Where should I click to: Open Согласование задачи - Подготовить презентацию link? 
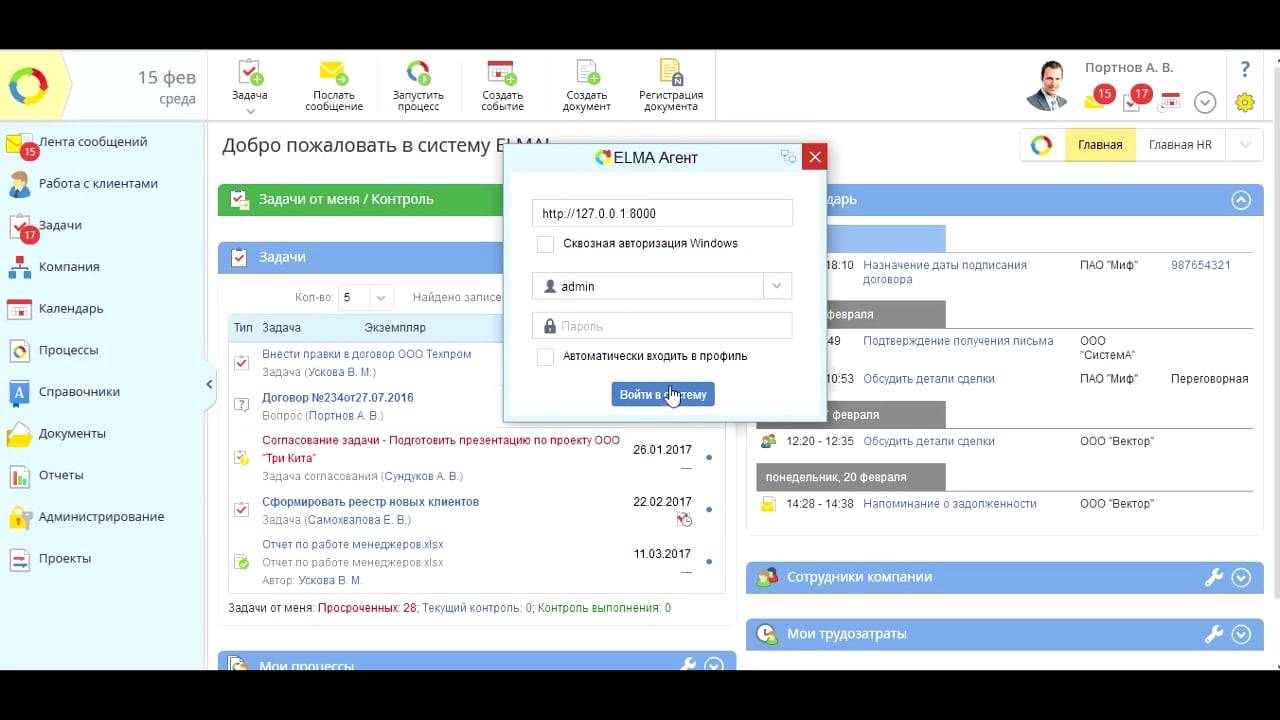click(441, 449)
